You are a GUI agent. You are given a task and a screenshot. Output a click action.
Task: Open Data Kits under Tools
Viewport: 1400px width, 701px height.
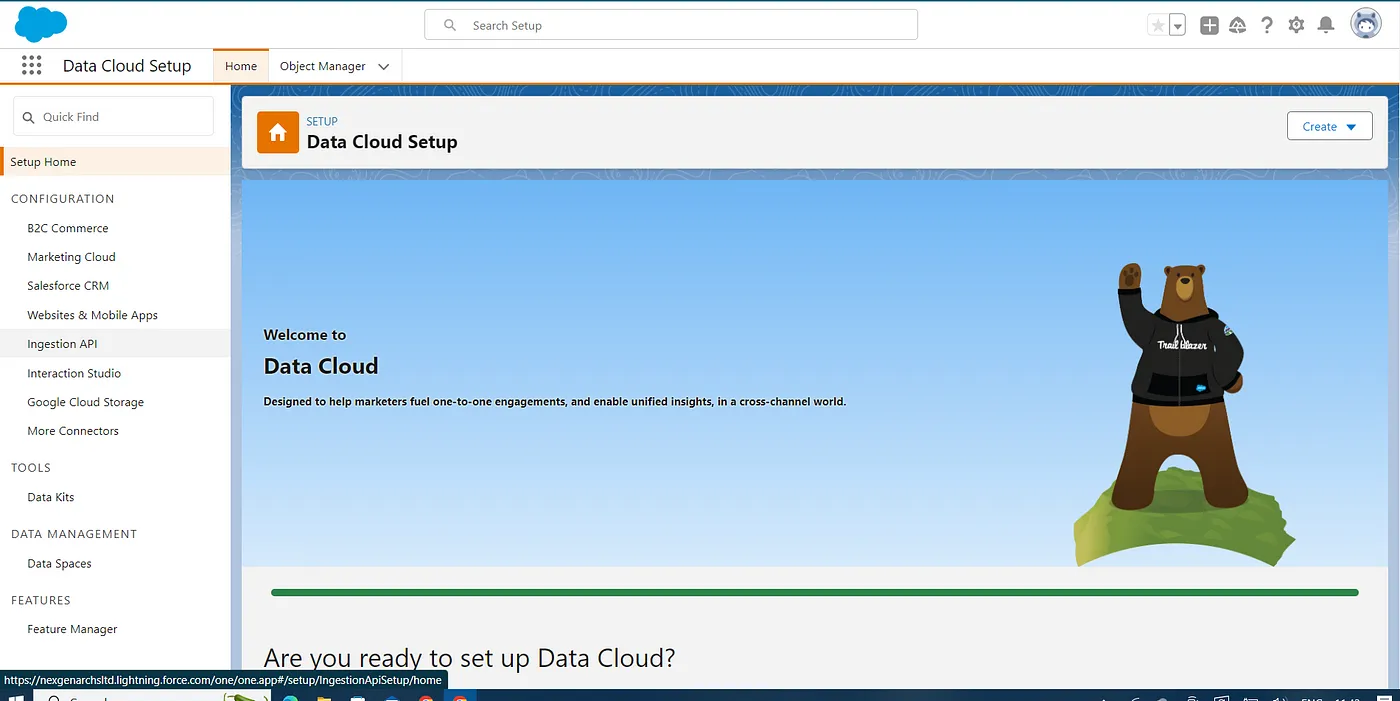click(51, 497)
